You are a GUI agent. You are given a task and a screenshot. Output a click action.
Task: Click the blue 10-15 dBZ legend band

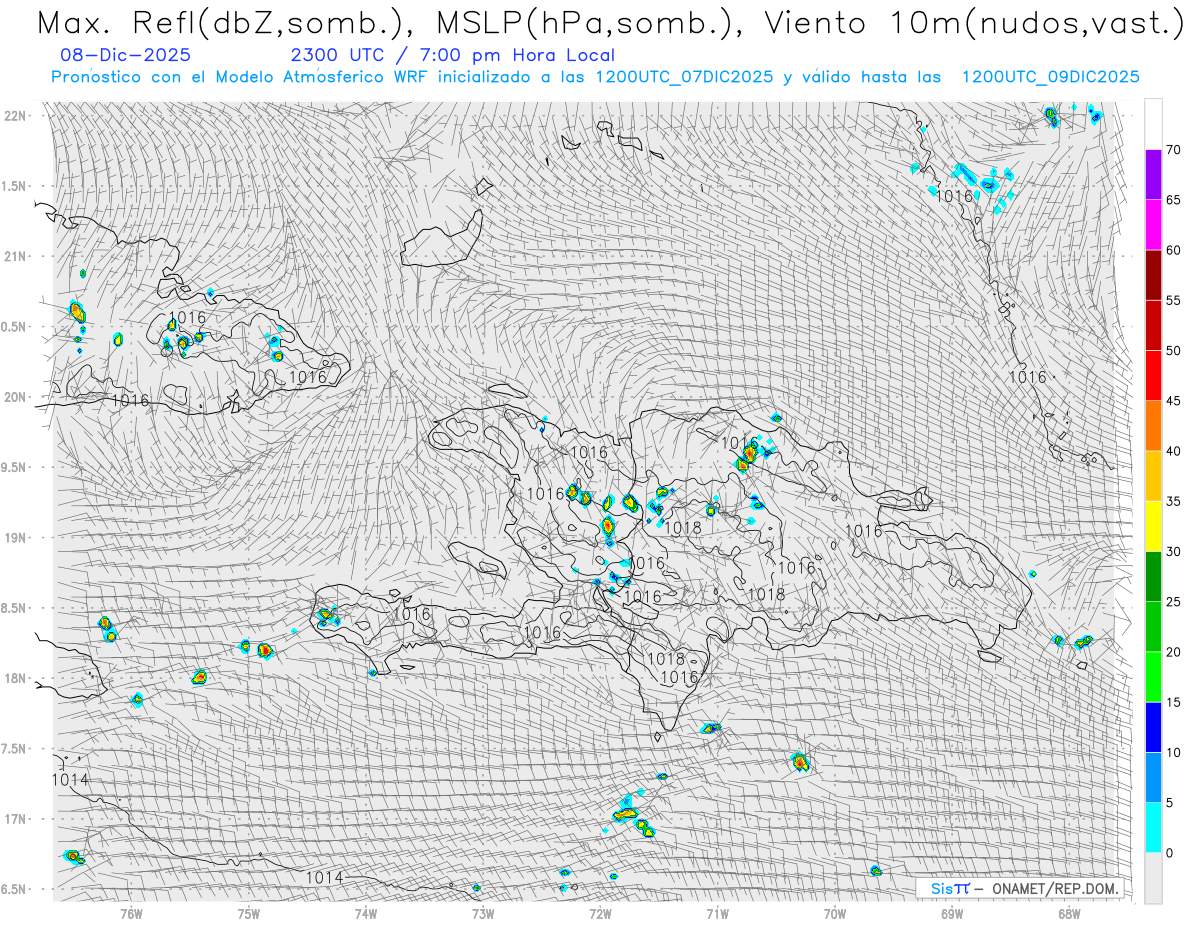click(x=1153, y=727)
